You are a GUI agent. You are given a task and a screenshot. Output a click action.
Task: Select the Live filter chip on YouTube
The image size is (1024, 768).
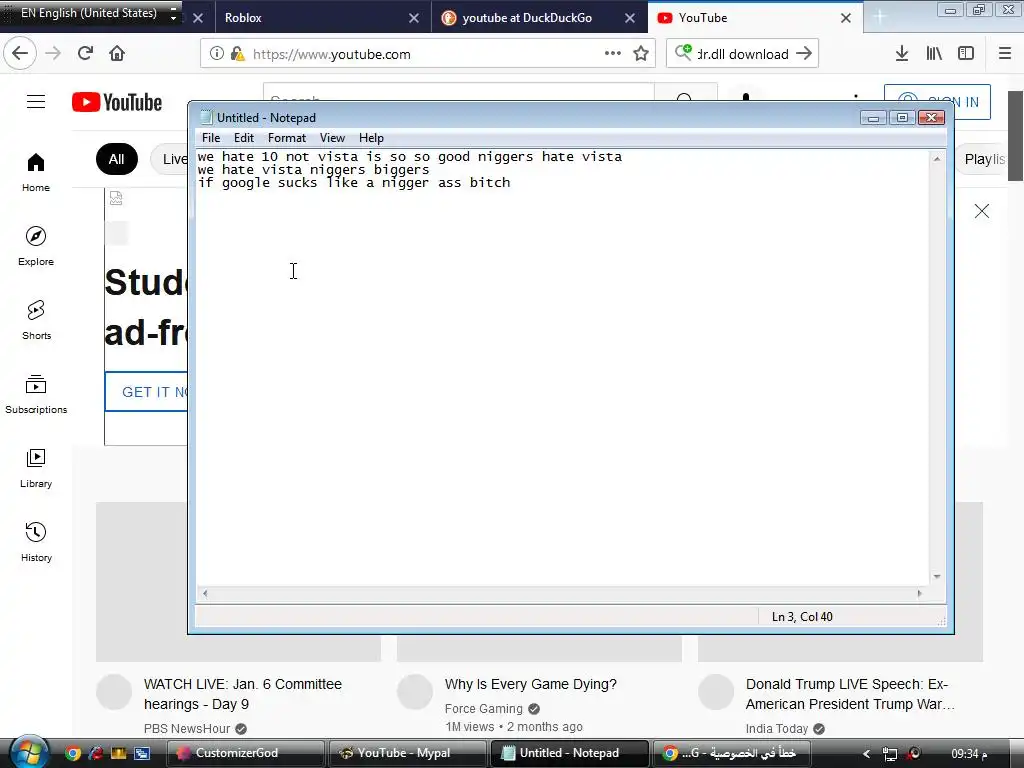pos(170,159)
